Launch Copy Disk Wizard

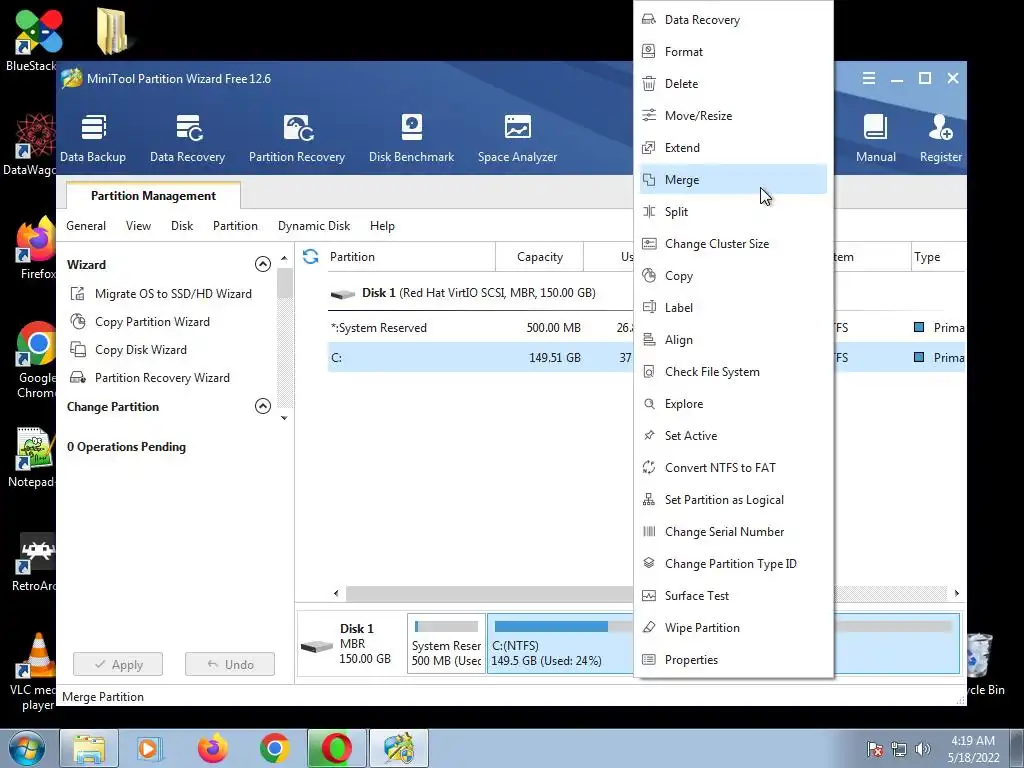pos(128,350)
